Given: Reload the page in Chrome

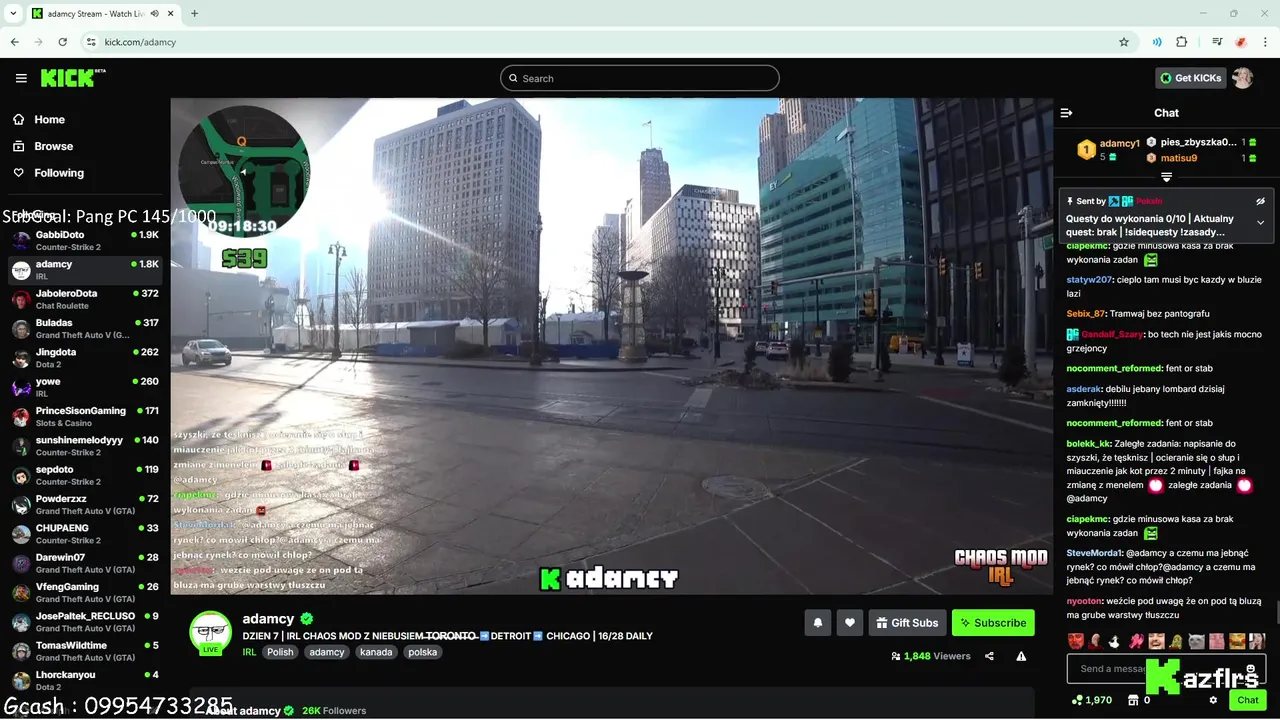Looking at the screenshot, I should [x=63, y=42].
